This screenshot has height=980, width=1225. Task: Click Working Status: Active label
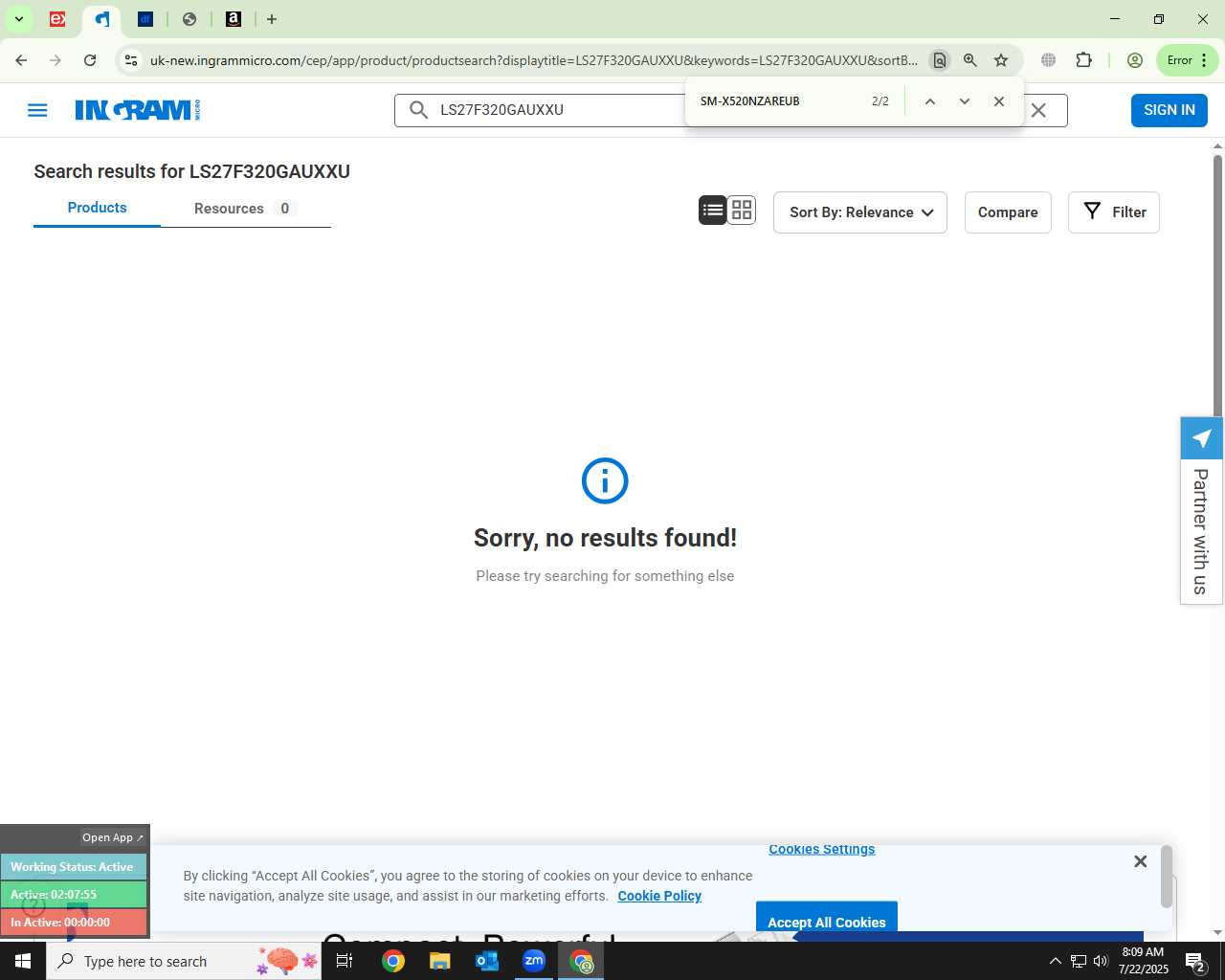(73, 867)
